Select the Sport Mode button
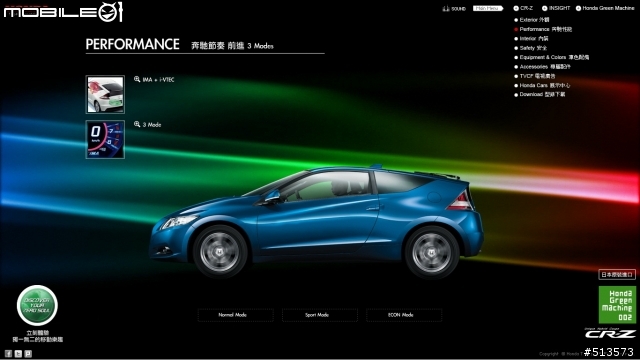 click(320, 315)
